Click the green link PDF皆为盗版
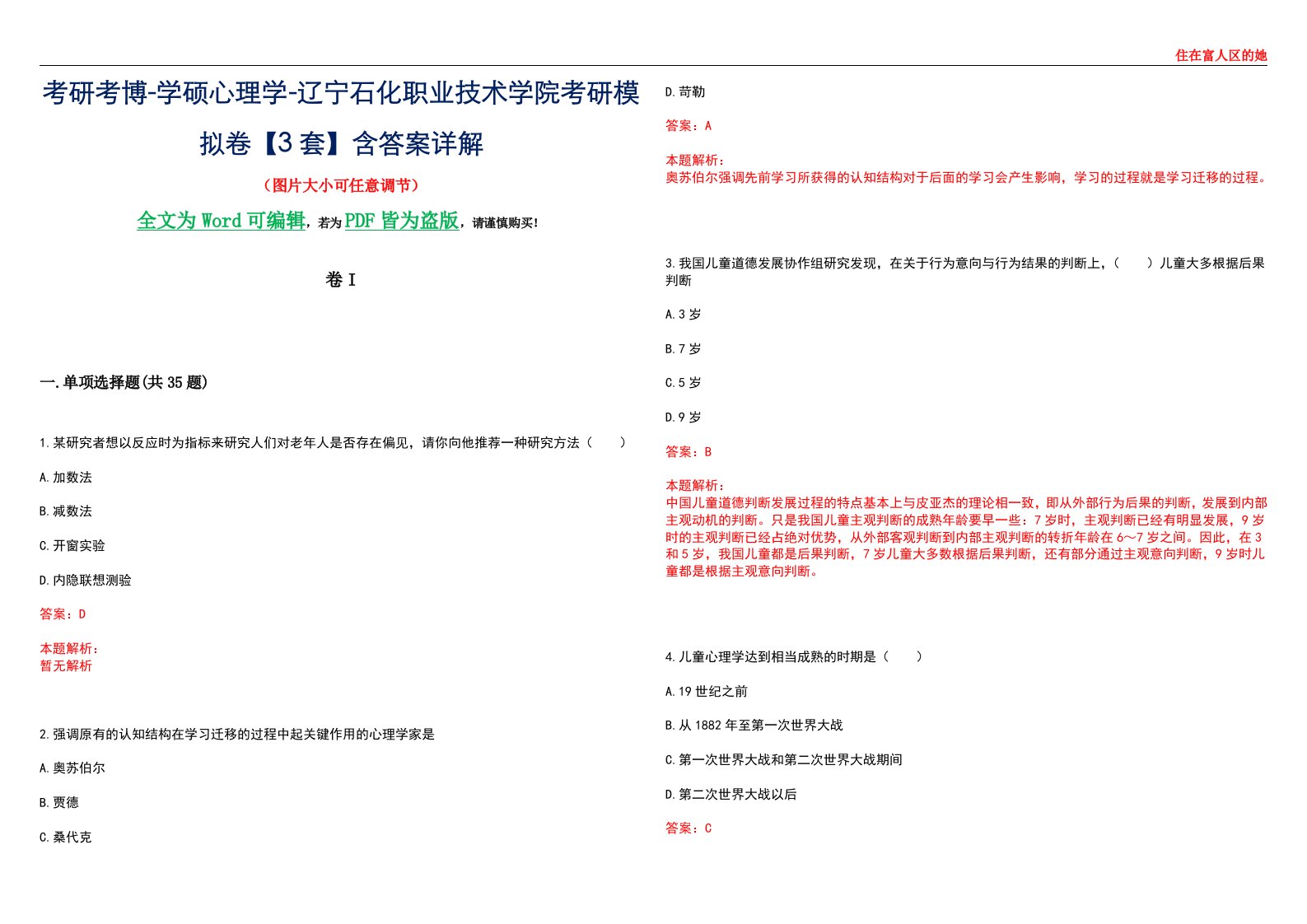 pos(402,221)
